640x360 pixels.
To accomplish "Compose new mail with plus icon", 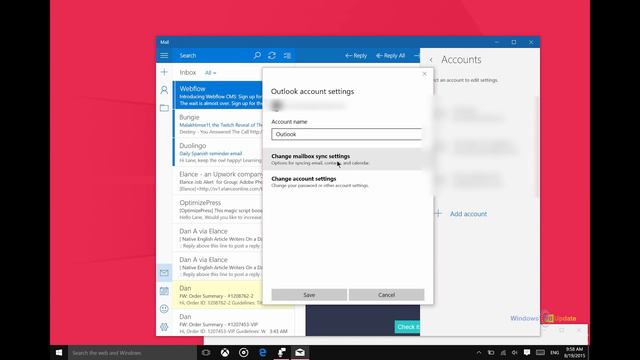I will point(164,72).
